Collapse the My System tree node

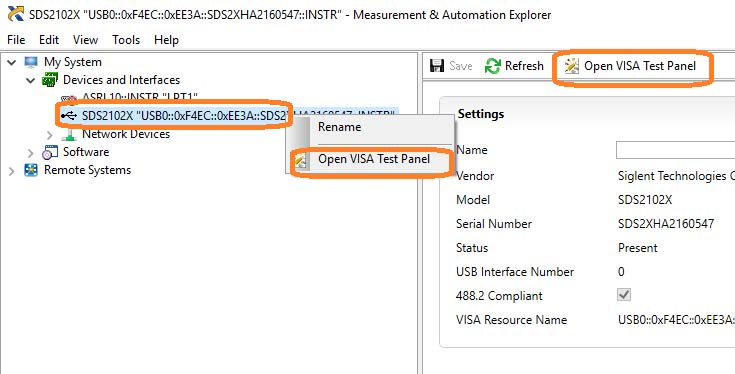(12, 62)
